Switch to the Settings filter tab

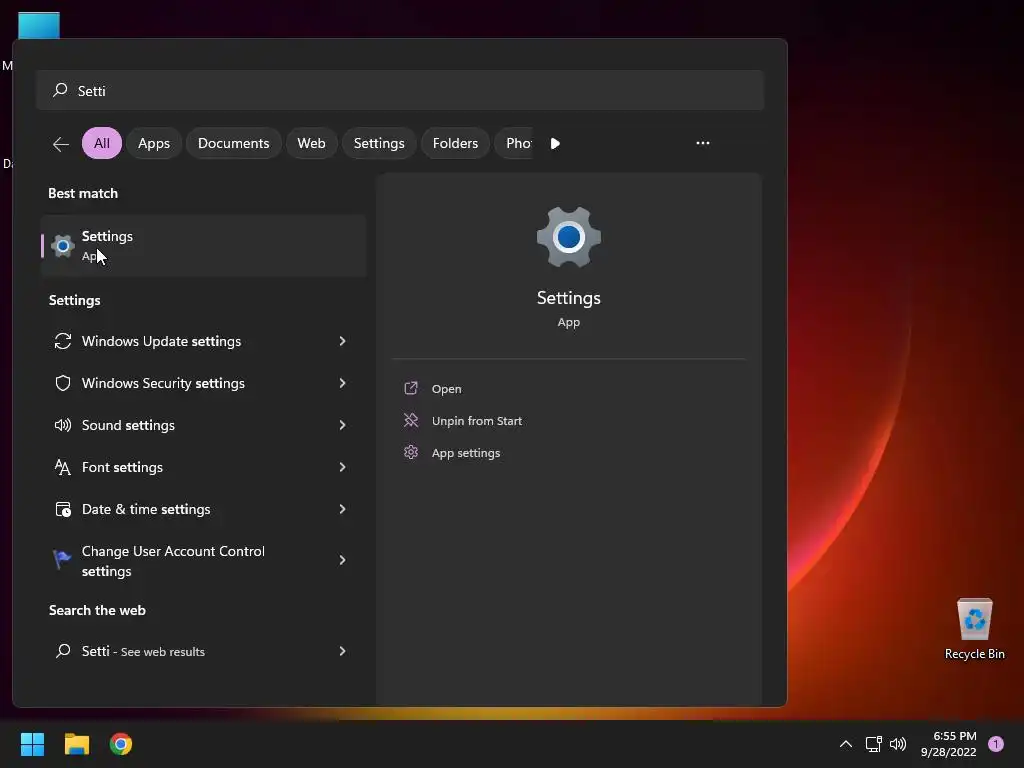379,143
